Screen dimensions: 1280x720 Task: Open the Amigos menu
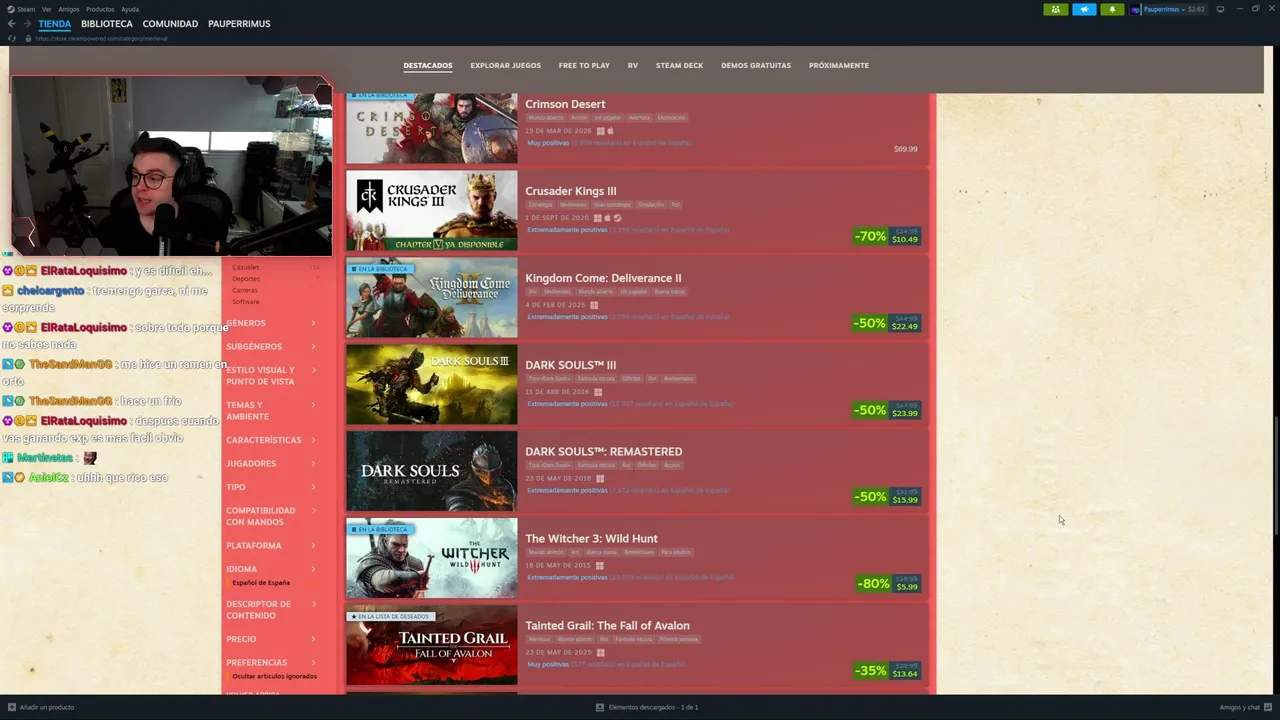click(x=69, y=9)
